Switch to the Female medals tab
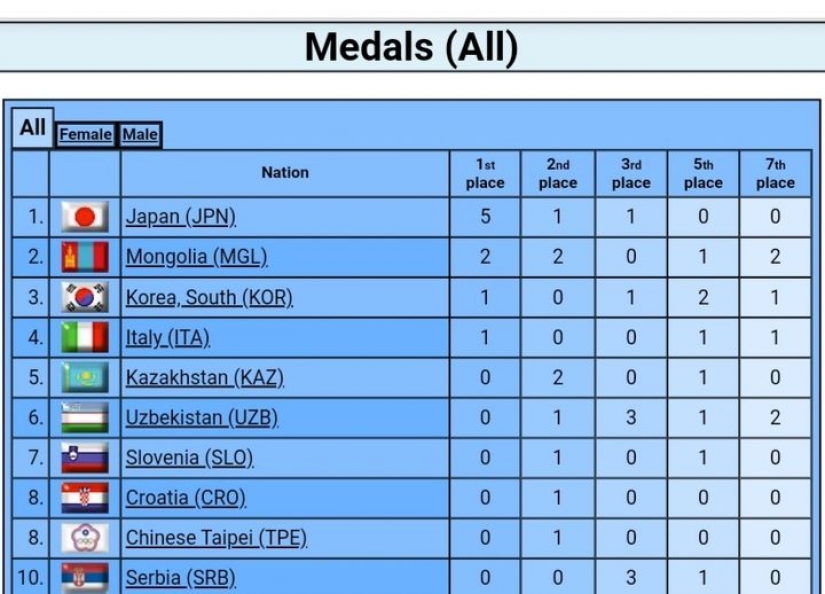The height and width of the screenshot is (594, 825). click(x=85, y=135)
